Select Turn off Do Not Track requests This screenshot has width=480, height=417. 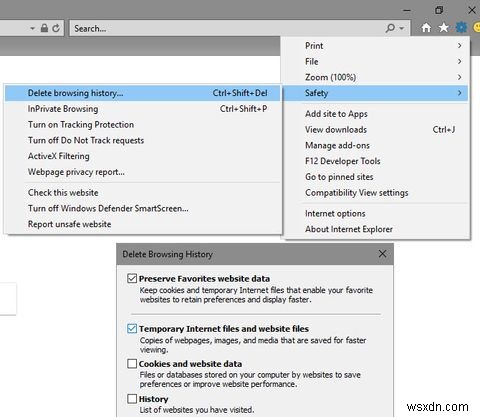(x=143, y=140)
